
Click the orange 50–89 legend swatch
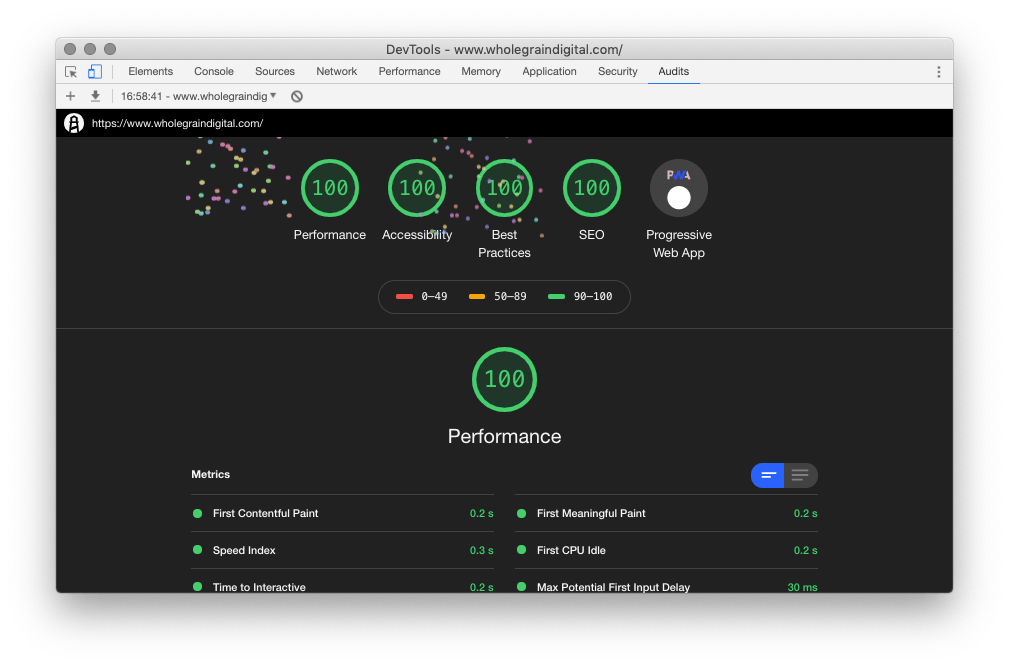(477, 297)
